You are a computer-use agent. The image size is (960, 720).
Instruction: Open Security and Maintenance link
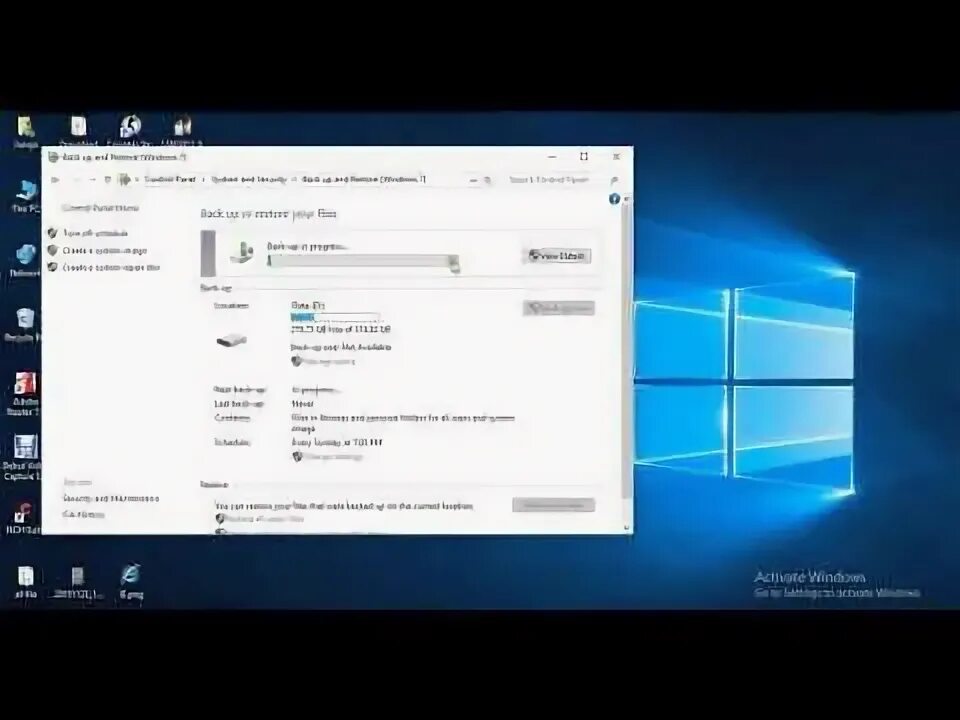pyautogui.click(x=111, y=498)
